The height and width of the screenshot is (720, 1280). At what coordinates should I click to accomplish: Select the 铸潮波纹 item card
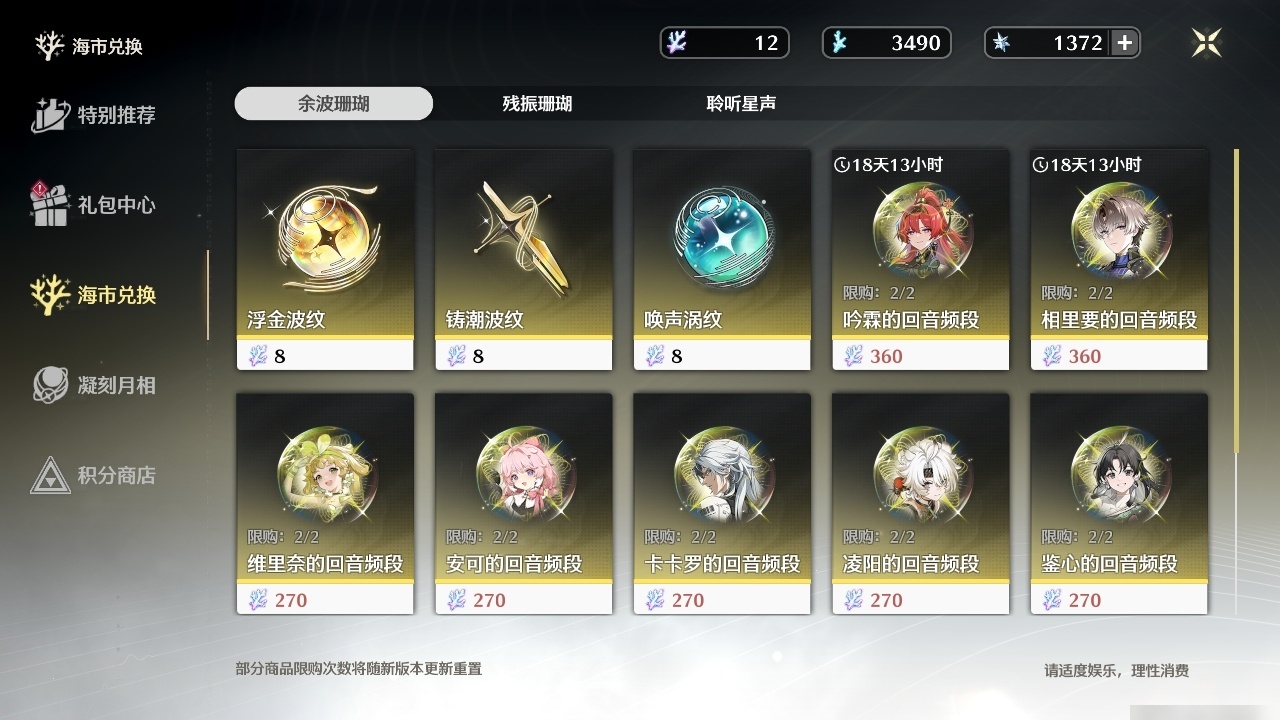click(x=524, y=260)
